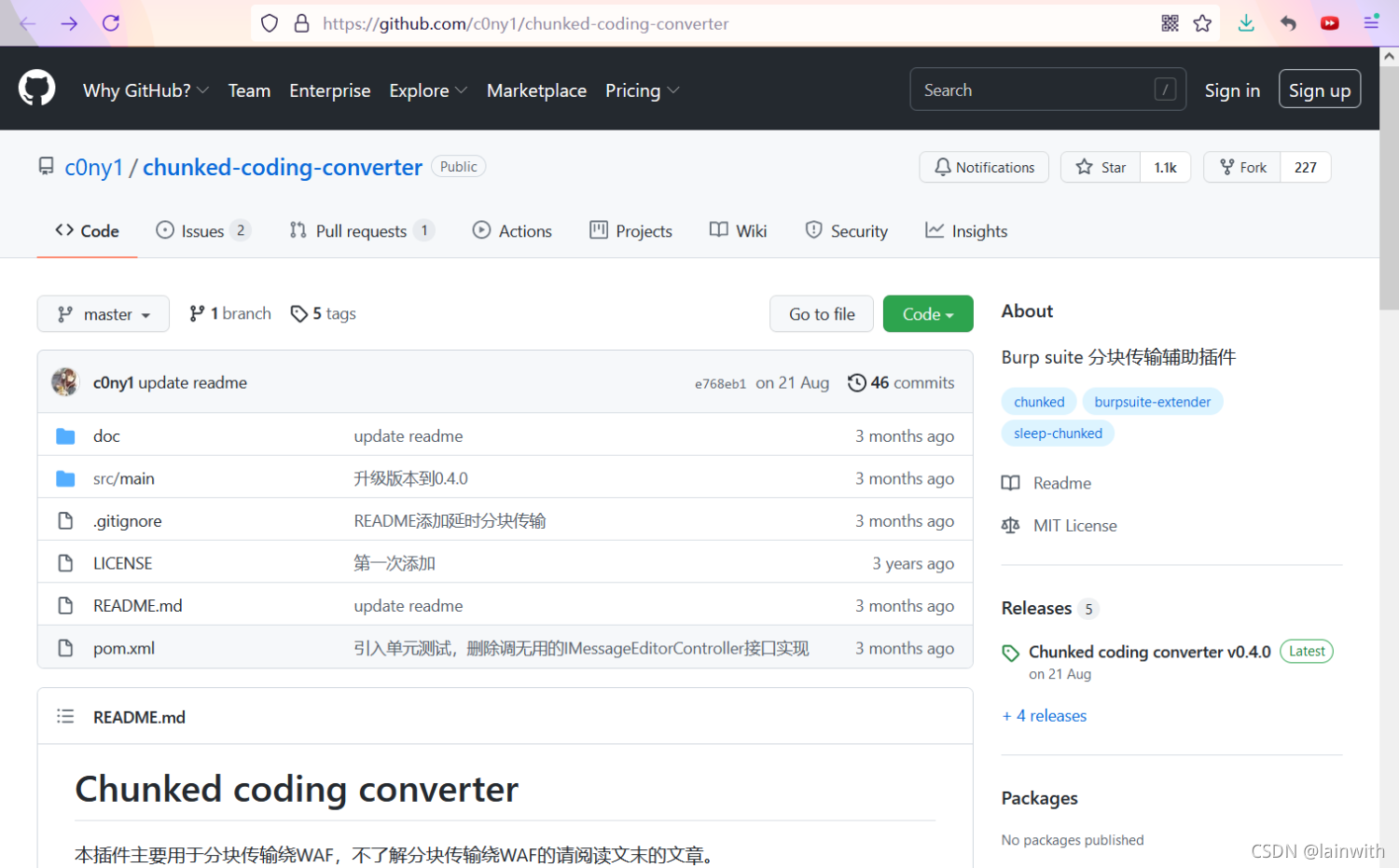The image size is (1399, 868).
Task: Click the page vertical scrollbar thumb
Action: [1390, 186]
